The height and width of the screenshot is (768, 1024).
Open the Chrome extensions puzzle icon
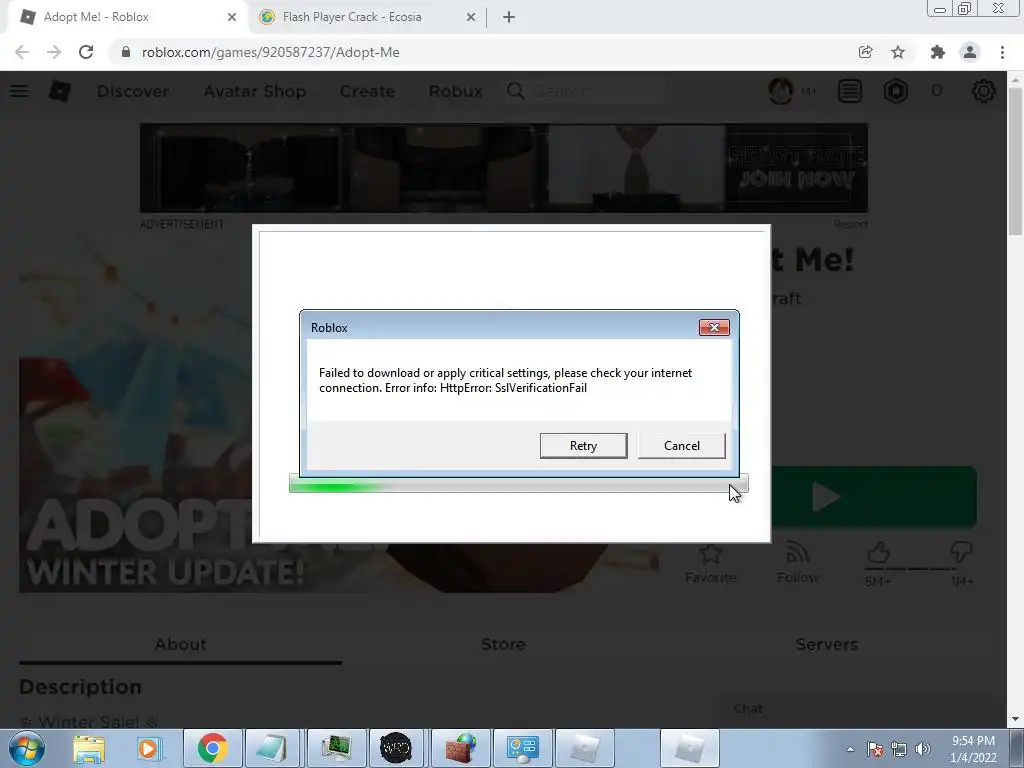coord(938,52)
